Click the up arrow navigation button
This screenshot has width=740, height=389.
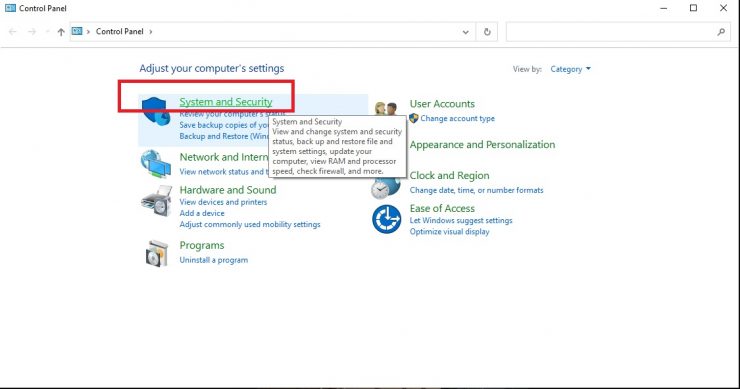tap(61, 32)
